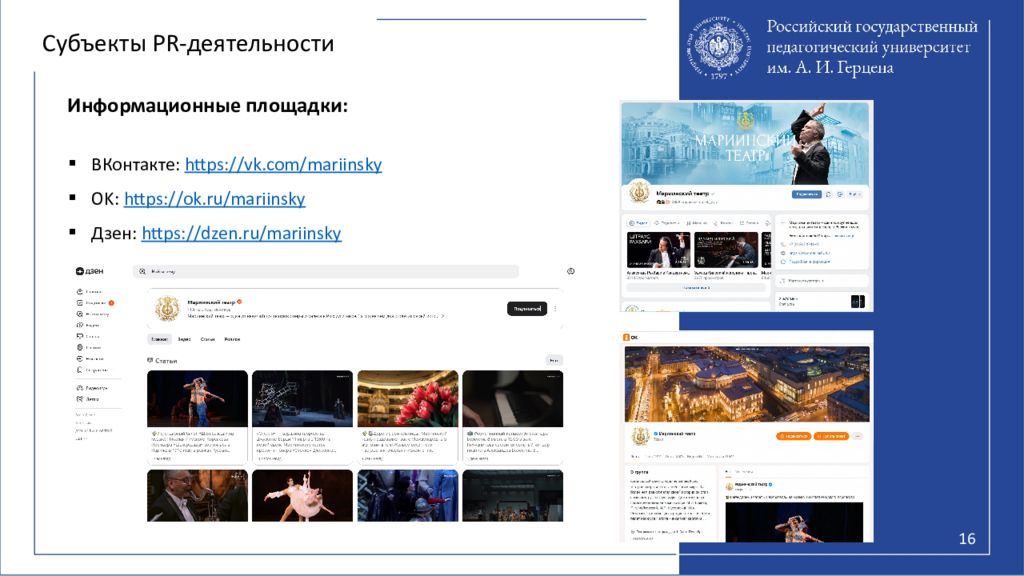
Task: Click the Mariinsky emblem avatar on the VK page
Action: click(639, 192)
